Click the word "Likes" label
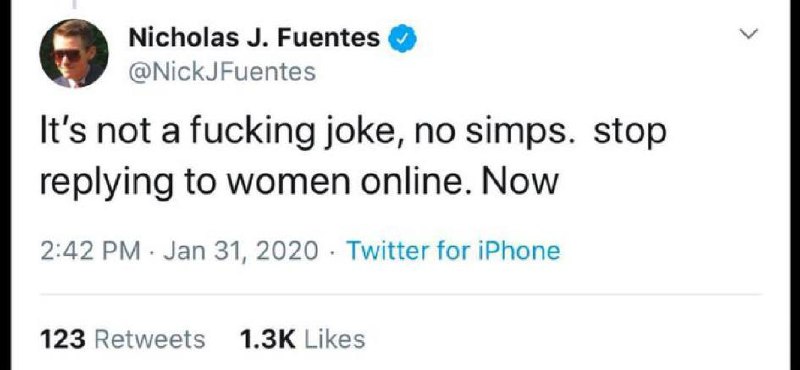800x370 pixels. click(334, 339)
